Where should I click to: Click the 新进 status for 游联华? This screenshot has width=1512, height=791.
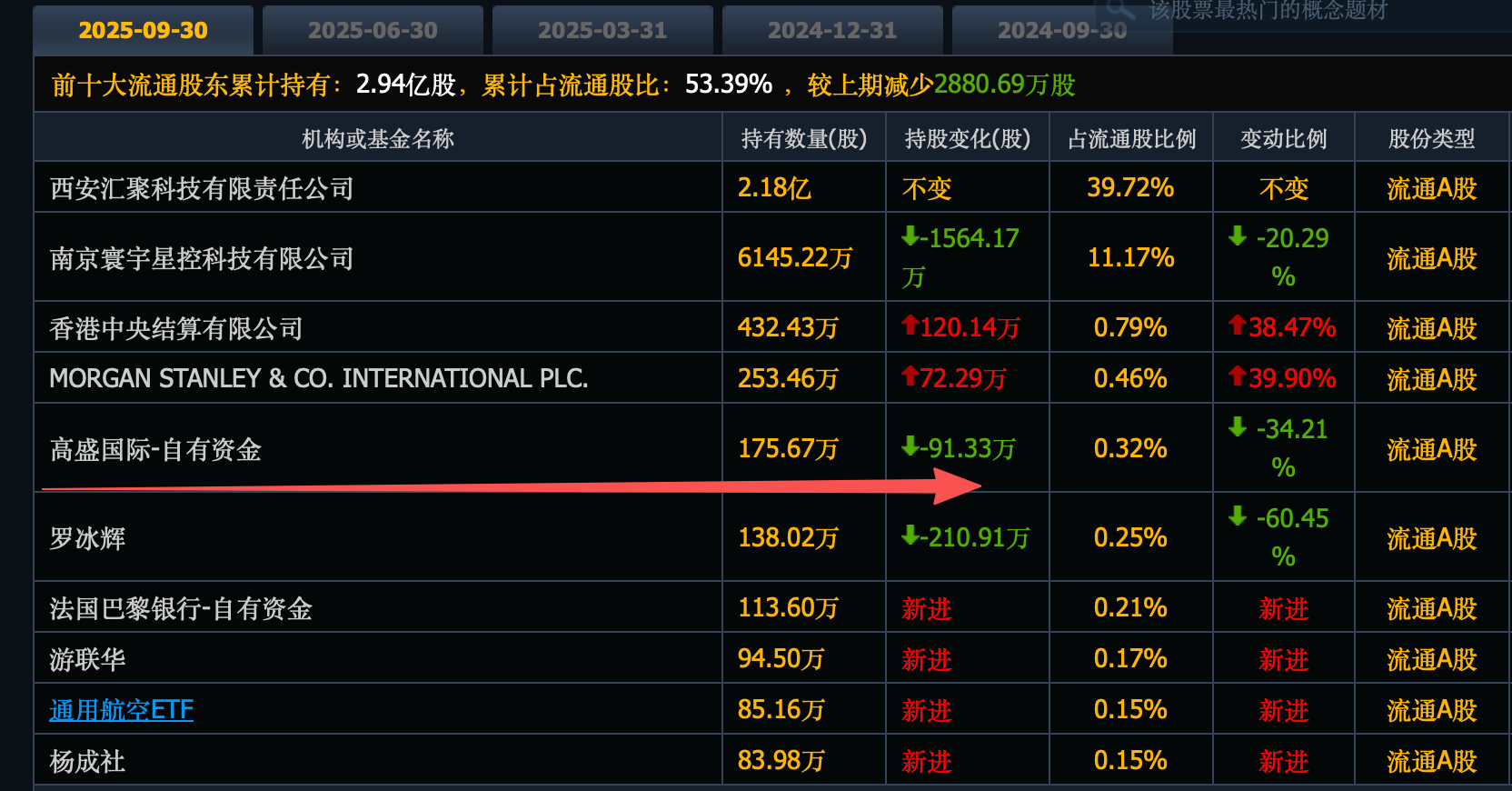tap(926, 659)
